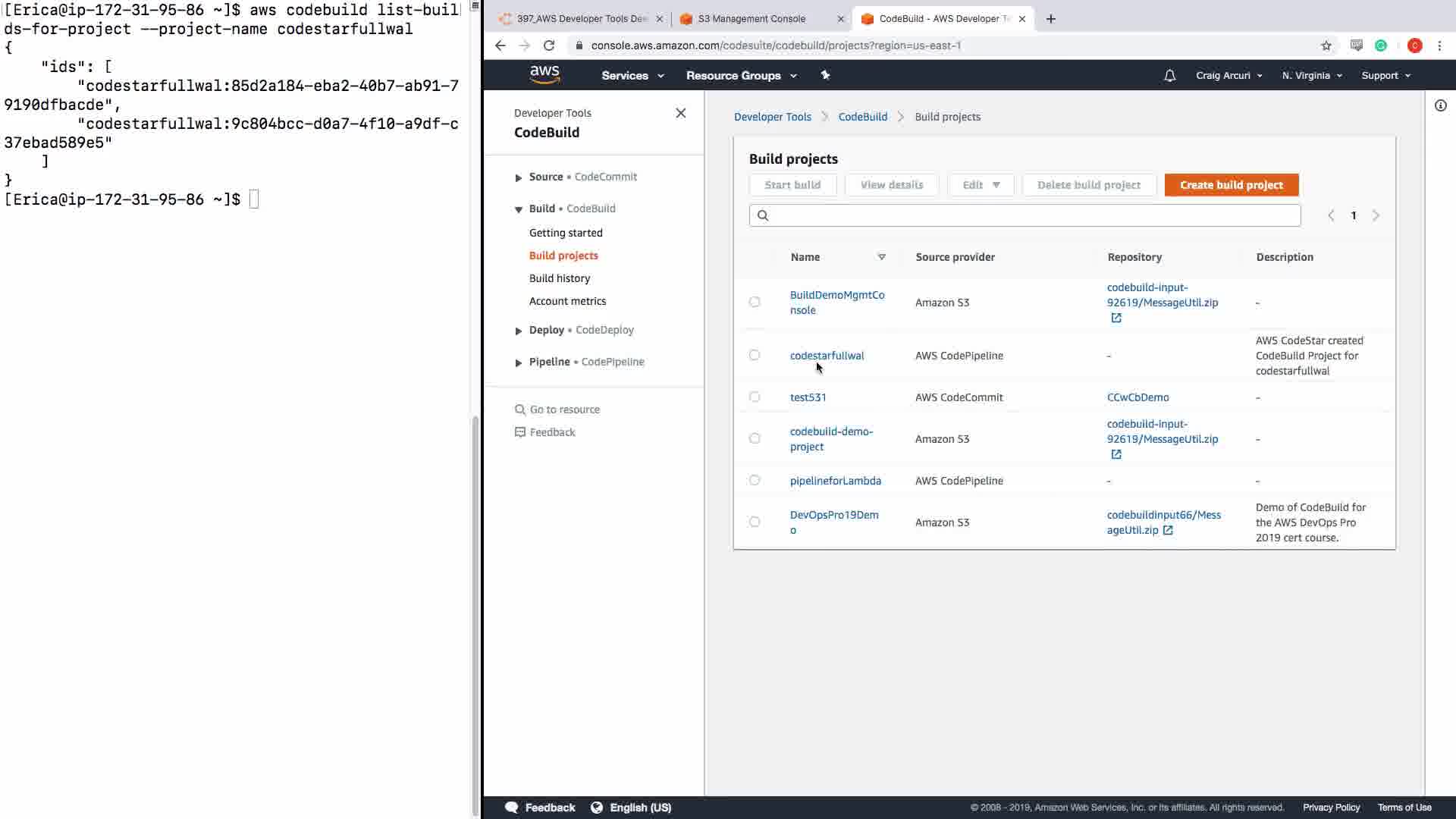Click the pin shortcut icon in AWS navbar
Viewport: 1456px width, 819px height.
[x=825, y=75]
